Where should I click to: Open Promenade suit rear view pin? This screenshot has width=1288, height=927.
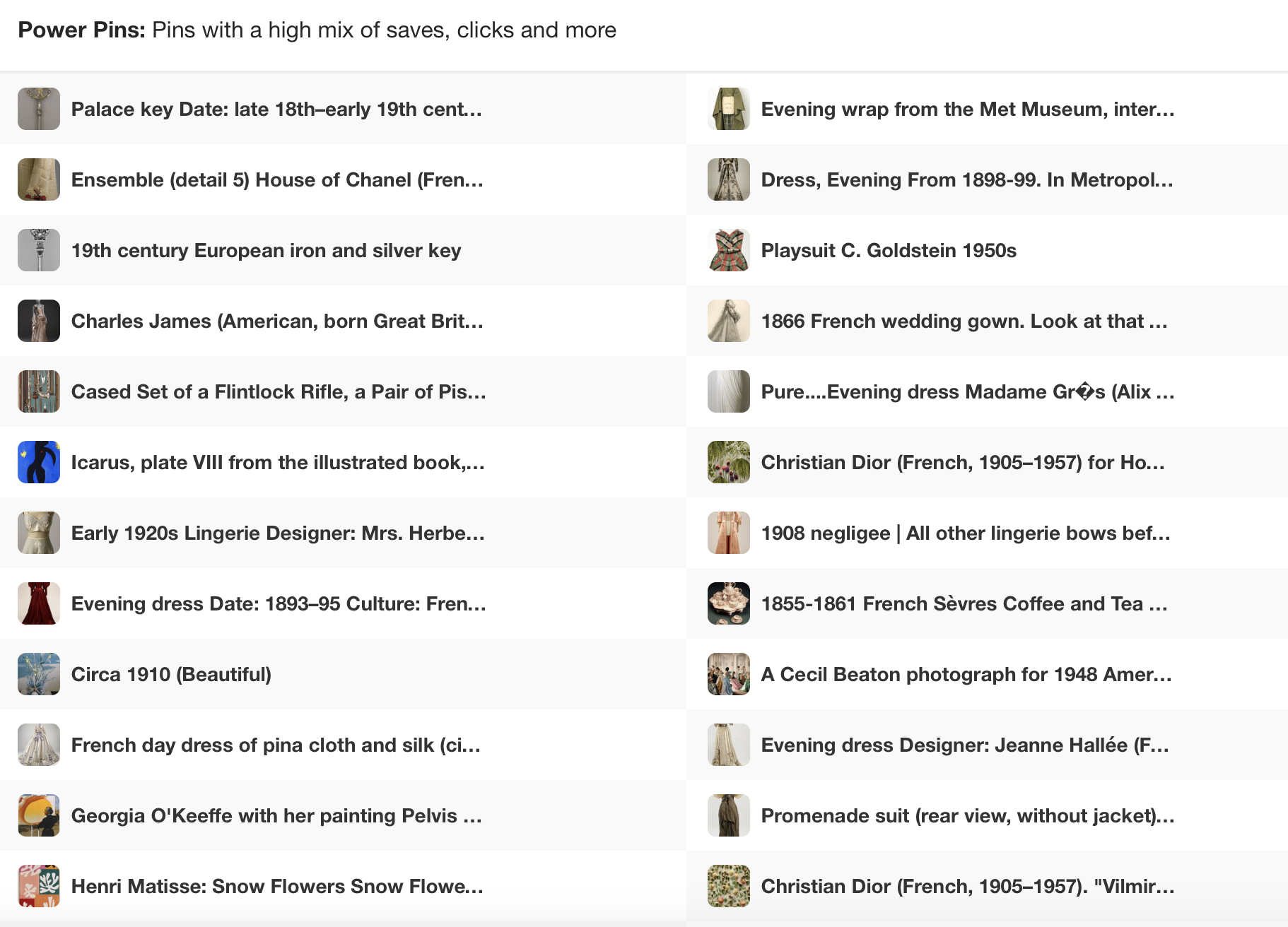[967, 815]
